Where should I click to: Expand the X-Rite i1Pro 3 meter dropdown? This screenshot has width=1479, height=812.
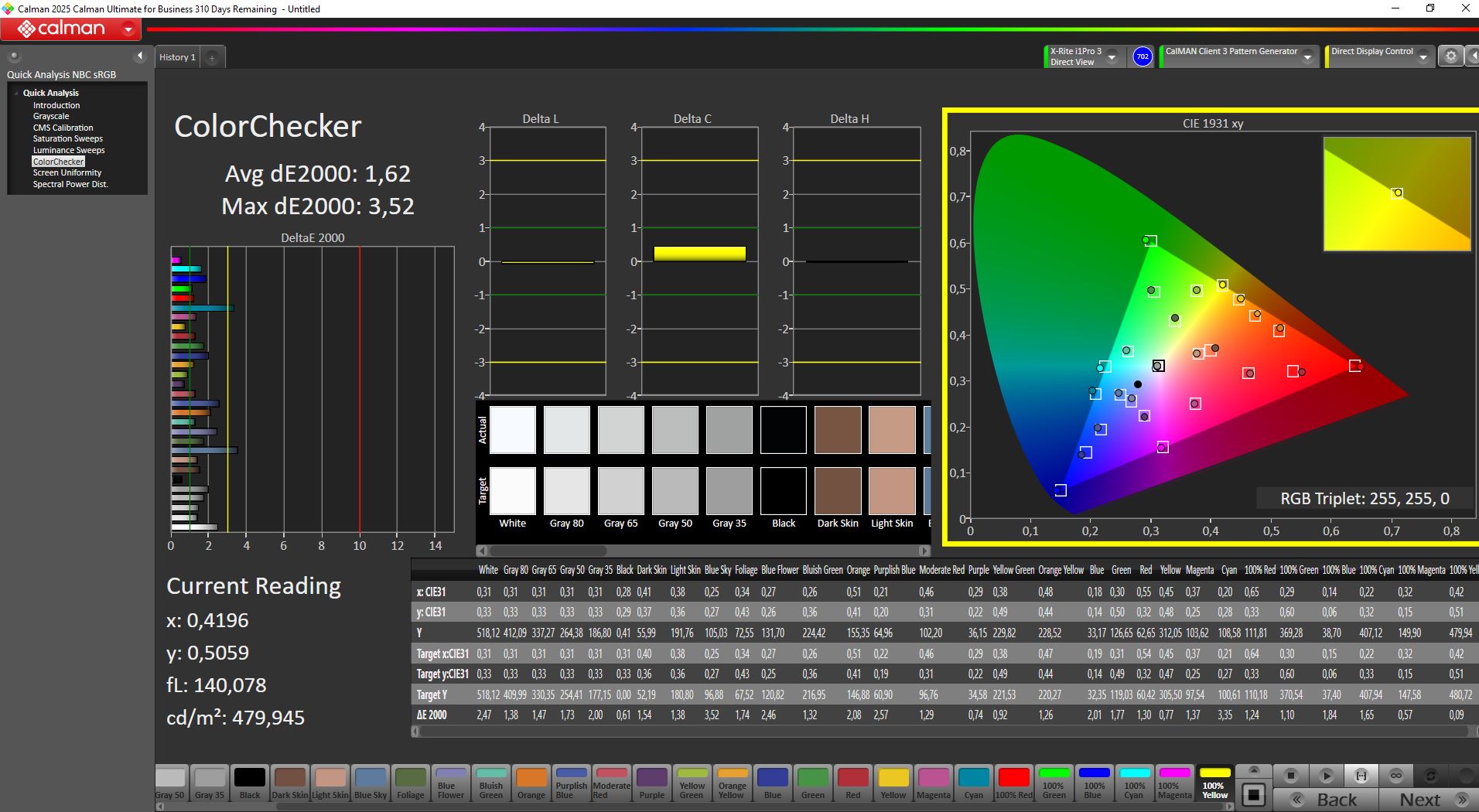pos(1112,57)
